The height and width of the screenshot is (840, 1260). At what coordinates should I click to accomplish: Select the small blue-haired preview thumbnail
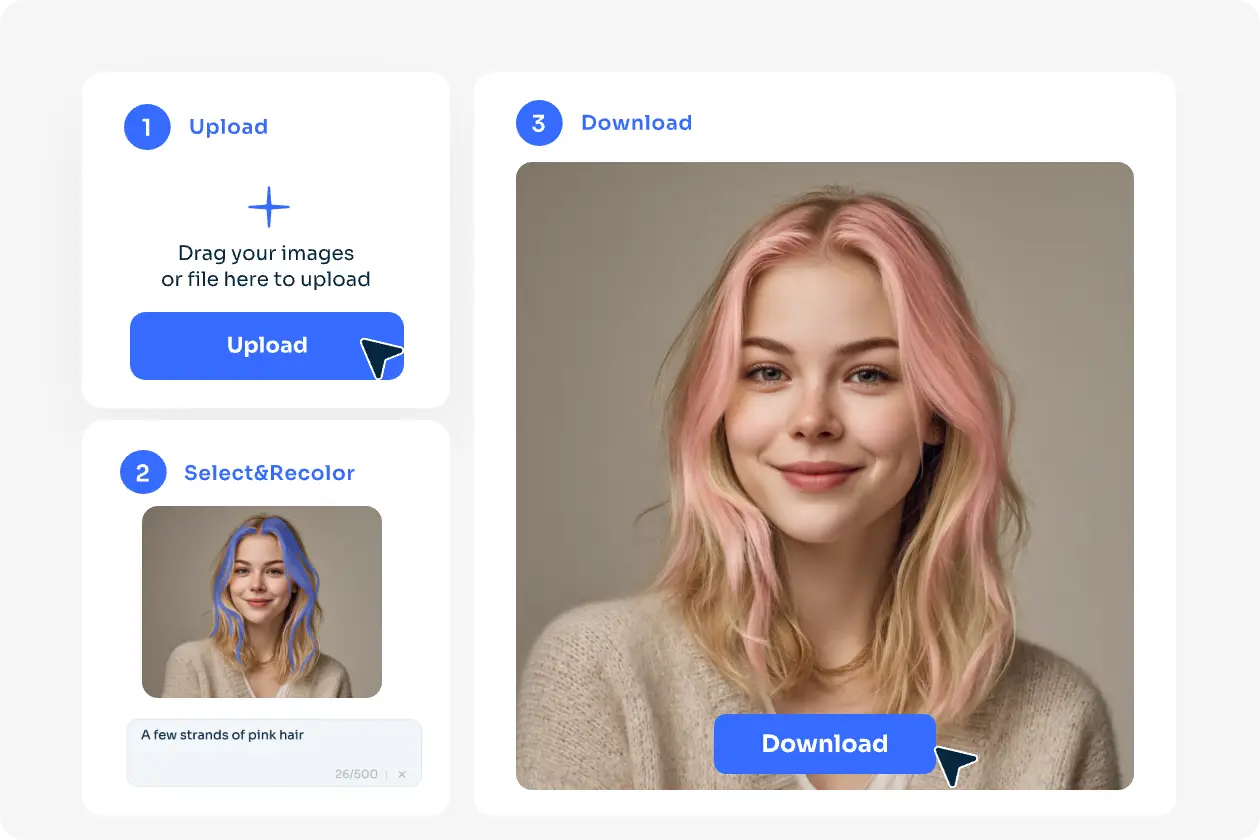(x=262, y=602)
